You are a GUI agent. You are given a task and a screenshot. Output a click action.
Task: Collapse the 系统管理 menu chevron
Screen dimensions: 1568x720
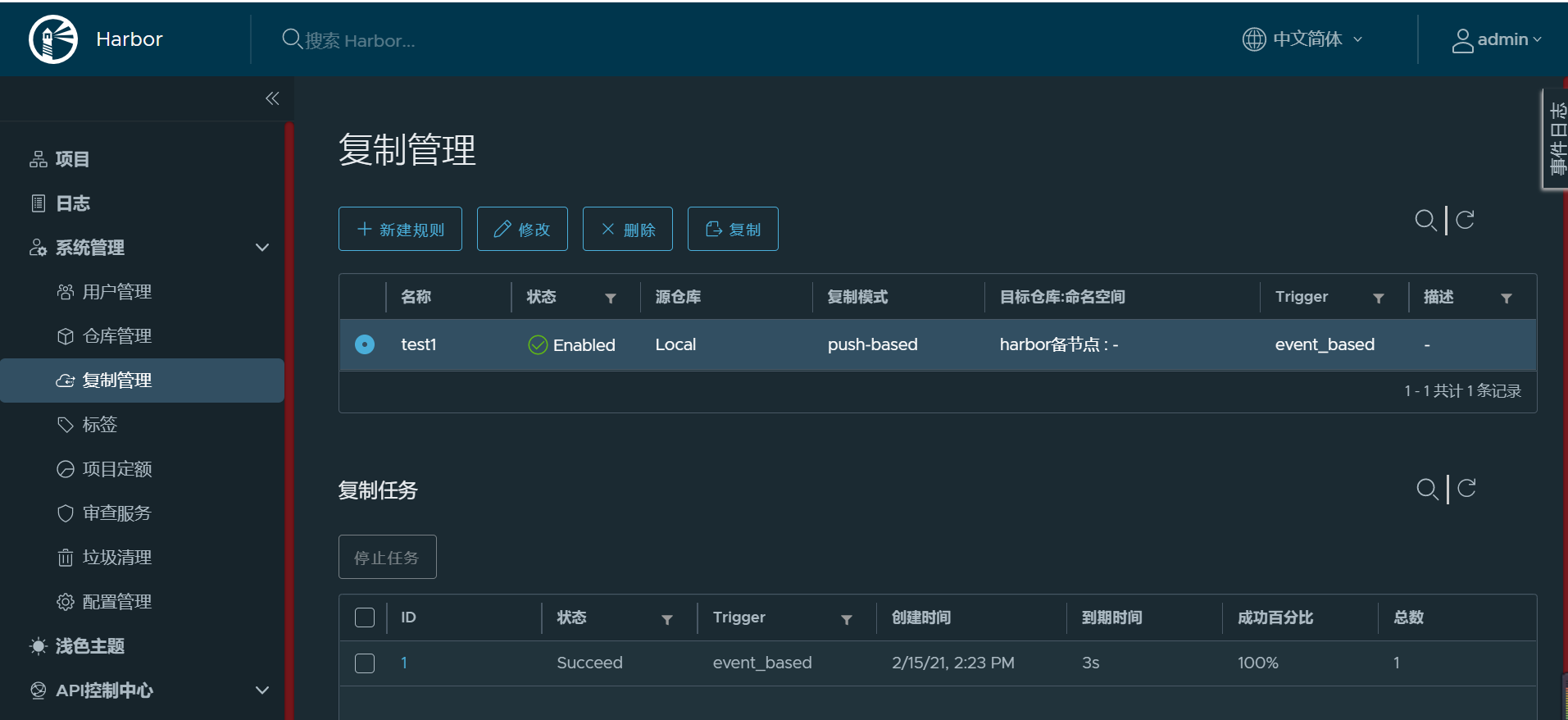[x=262, y=248]
